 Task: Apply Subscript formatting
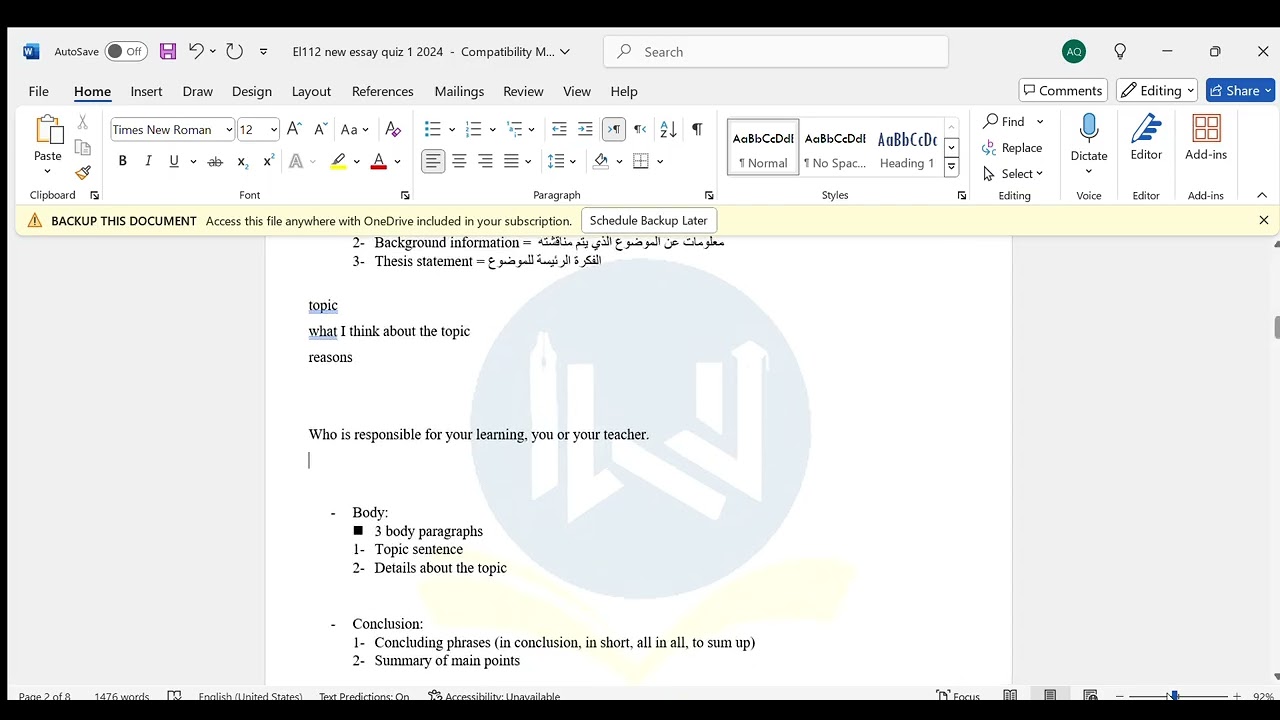[243, 161]
